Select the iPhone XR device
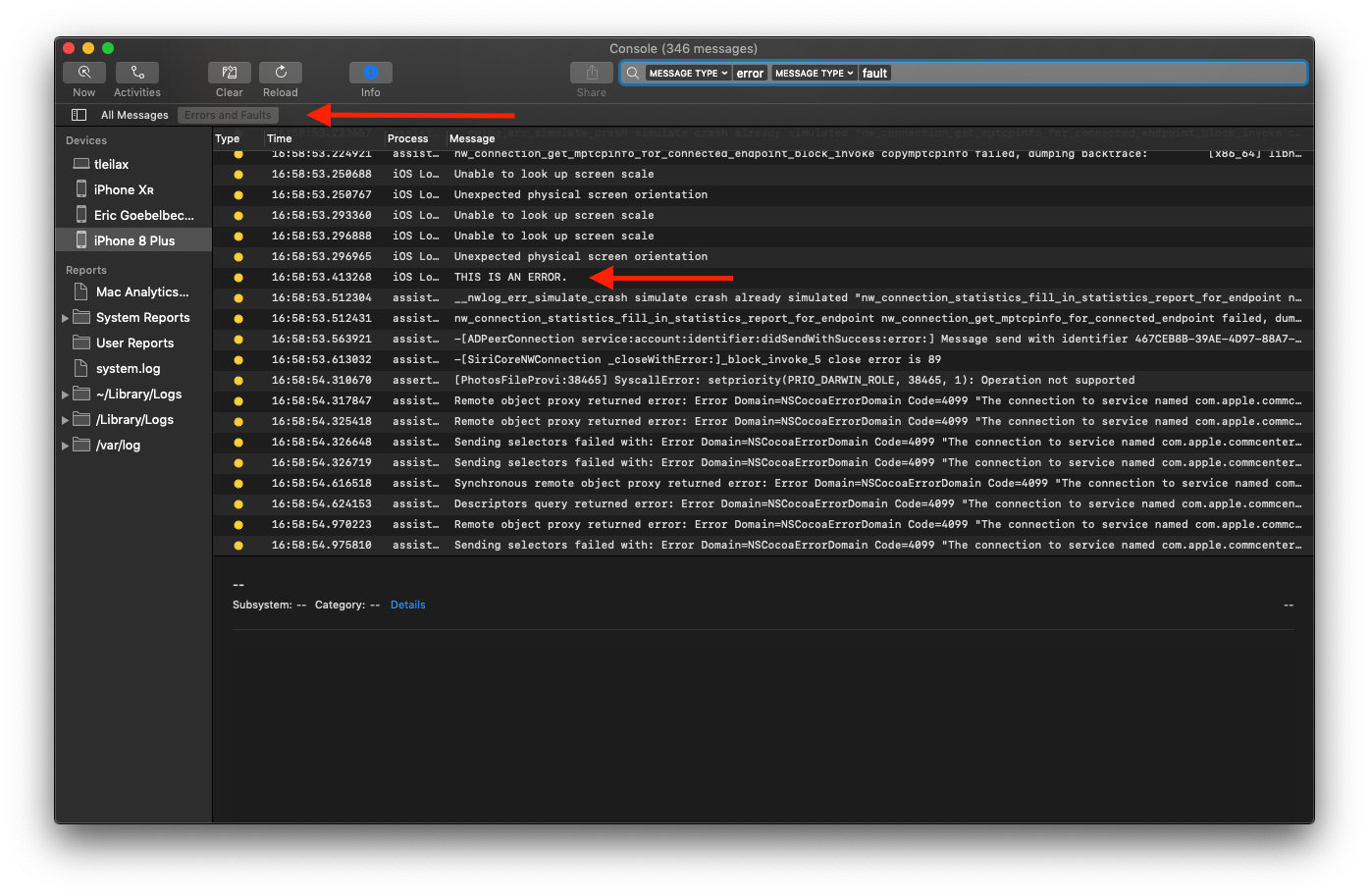The height and width of the screenshot is (896, 1369). point(124,189)
